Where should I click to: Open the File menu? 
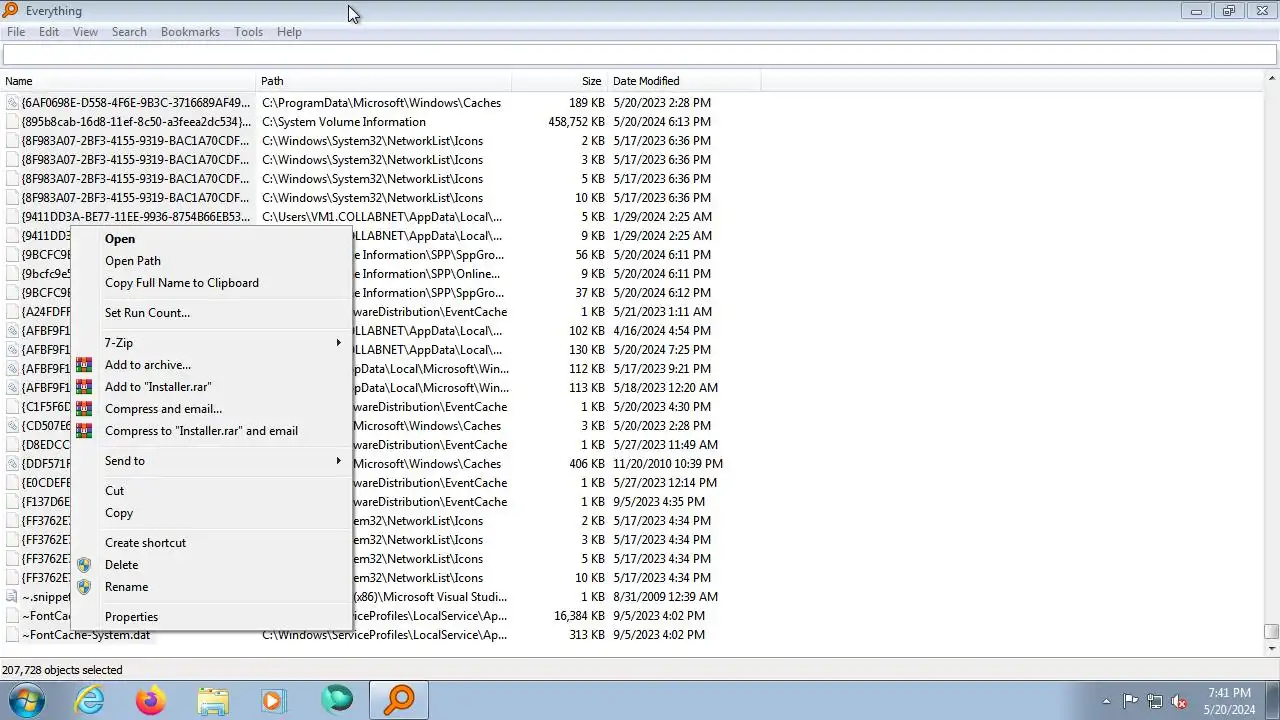pyautogui.click(x=16, y=32)
